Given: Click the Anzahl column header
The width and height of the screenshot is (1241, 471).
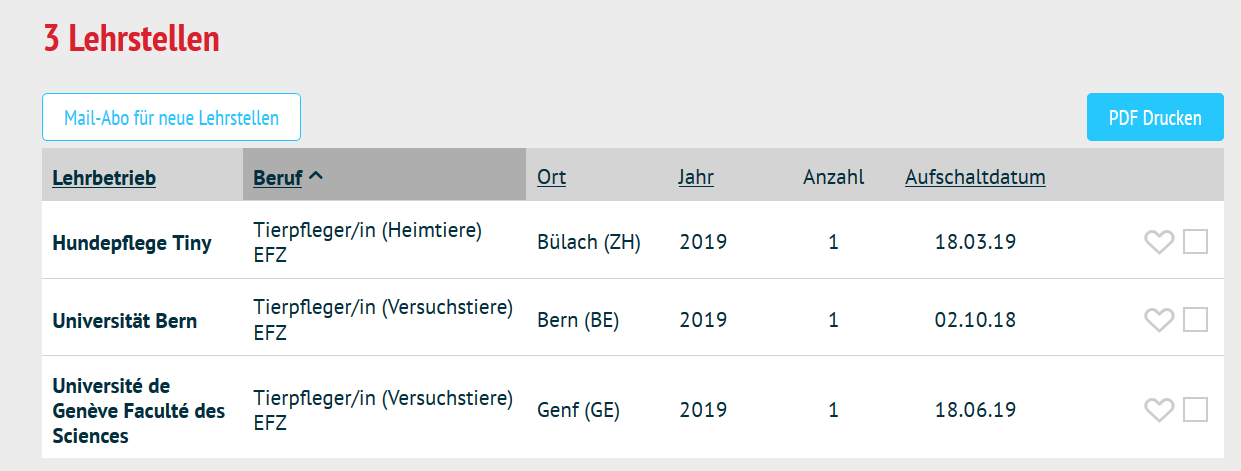Looking at the screenshot, I should click(834, 177).
